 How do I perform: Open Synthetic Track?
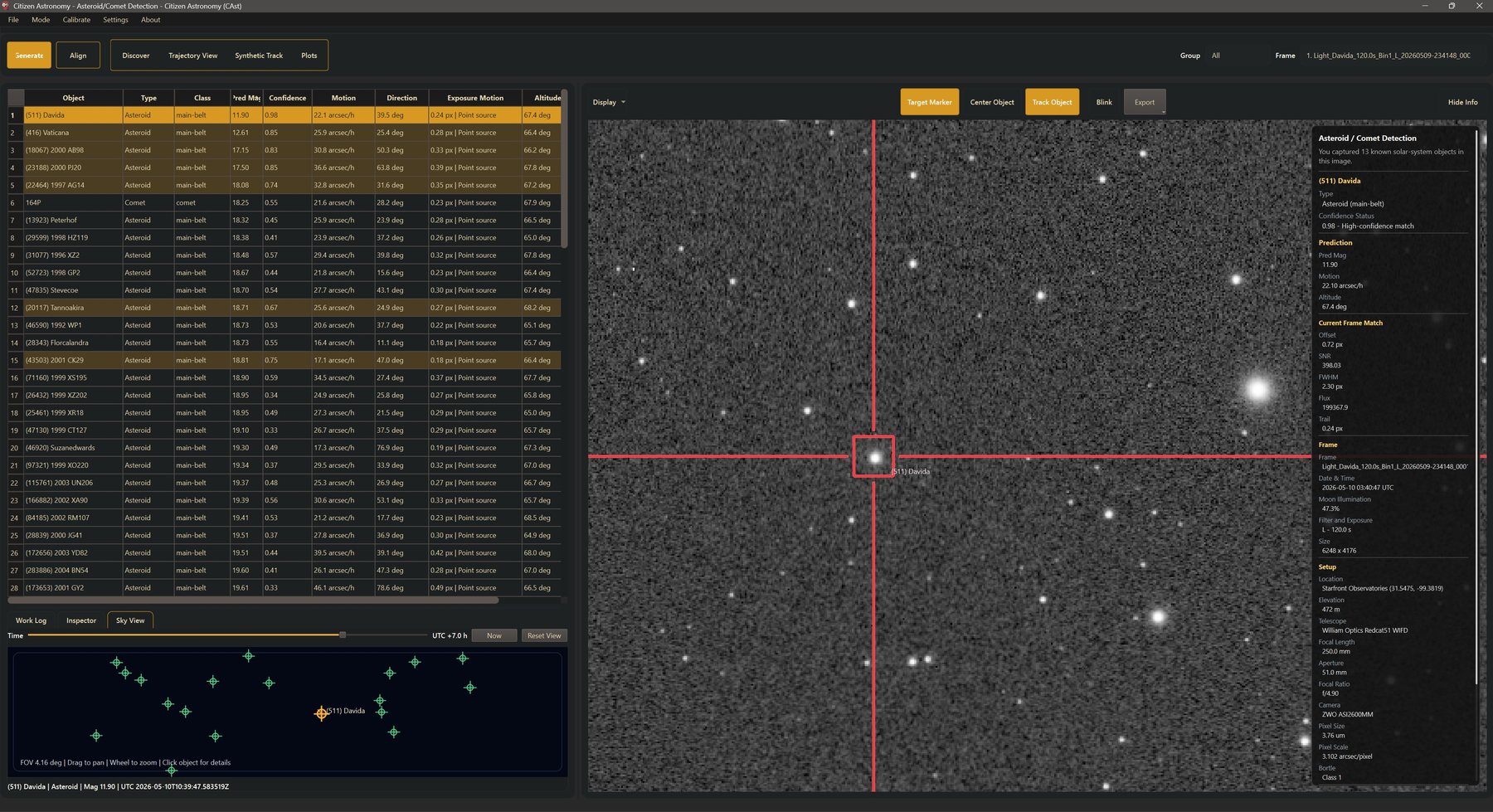point(259,56)
